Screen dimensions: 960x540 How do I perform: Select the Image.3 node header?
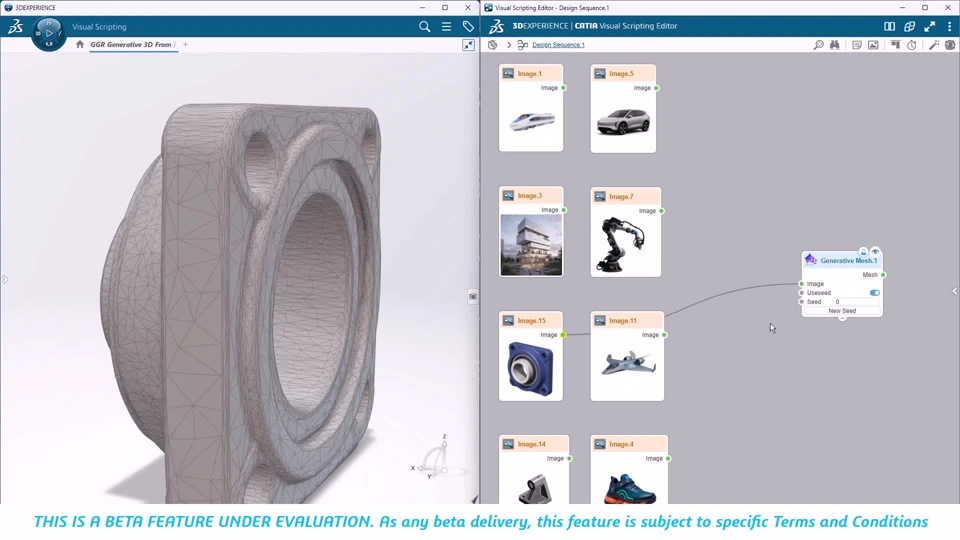pos(531,196)
